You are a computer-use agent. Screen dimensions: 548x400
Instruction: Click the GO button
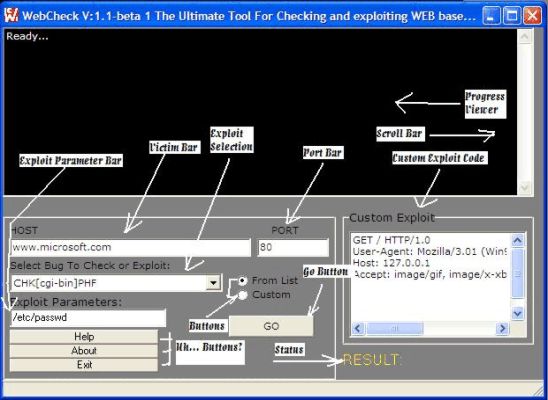click(x=271, y=326)
